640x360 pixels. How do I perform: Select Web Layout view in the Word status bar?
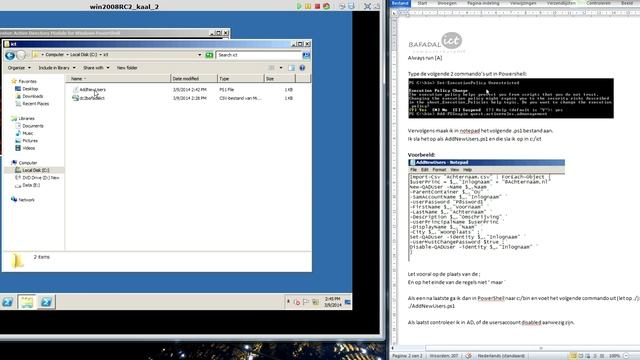pos(588,356)
